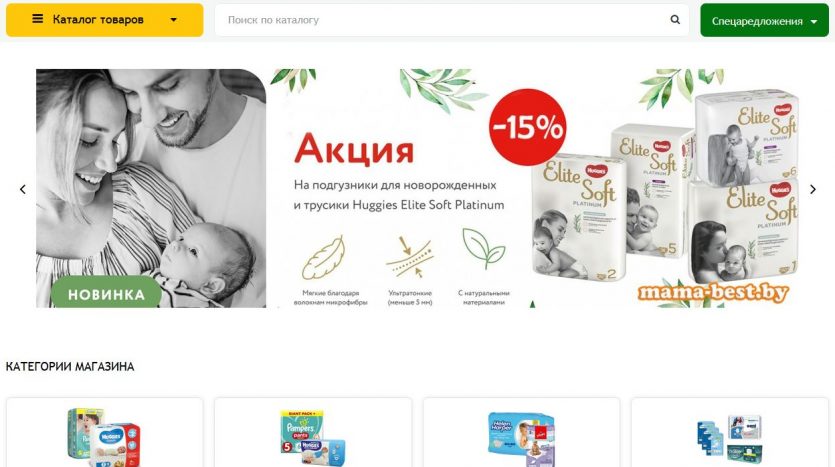Go to previous banner slide arrow
This screenshot has height=467, width=835.
tap(22, 189)
